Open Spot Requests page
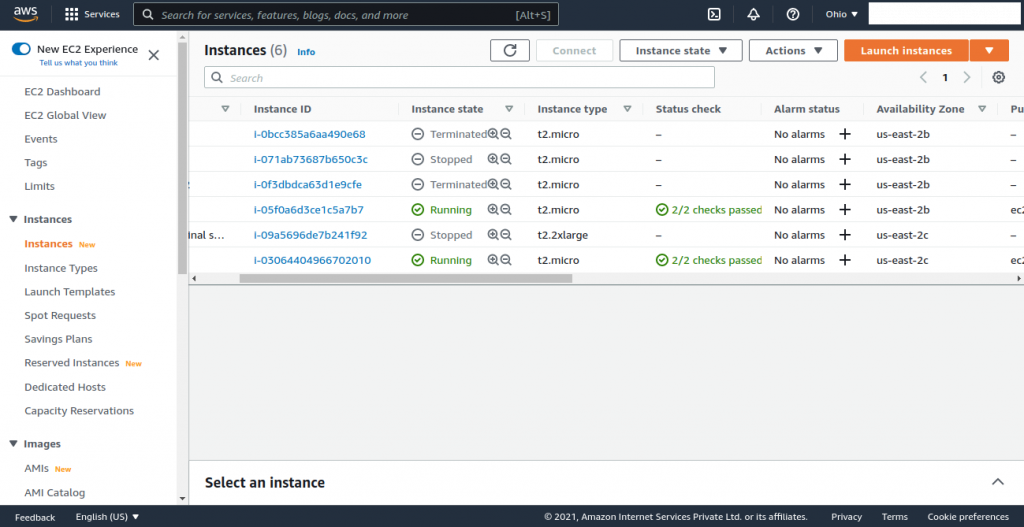This screenshot has width=1024, height=527. [x=60, y=315]
